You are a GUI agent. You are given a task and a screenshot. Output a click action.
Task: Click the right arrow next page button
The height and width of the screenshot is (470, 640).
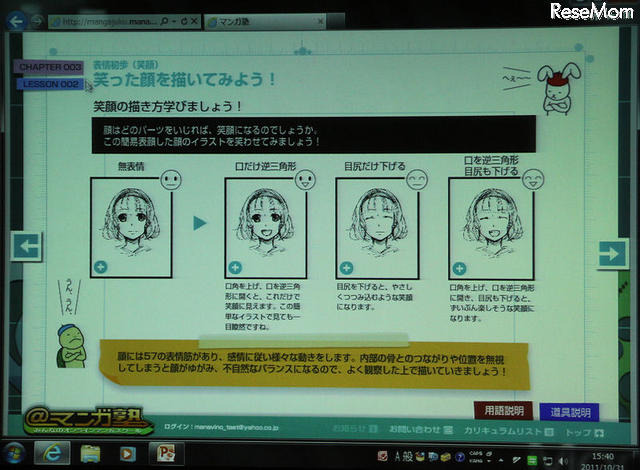[612, 254]
